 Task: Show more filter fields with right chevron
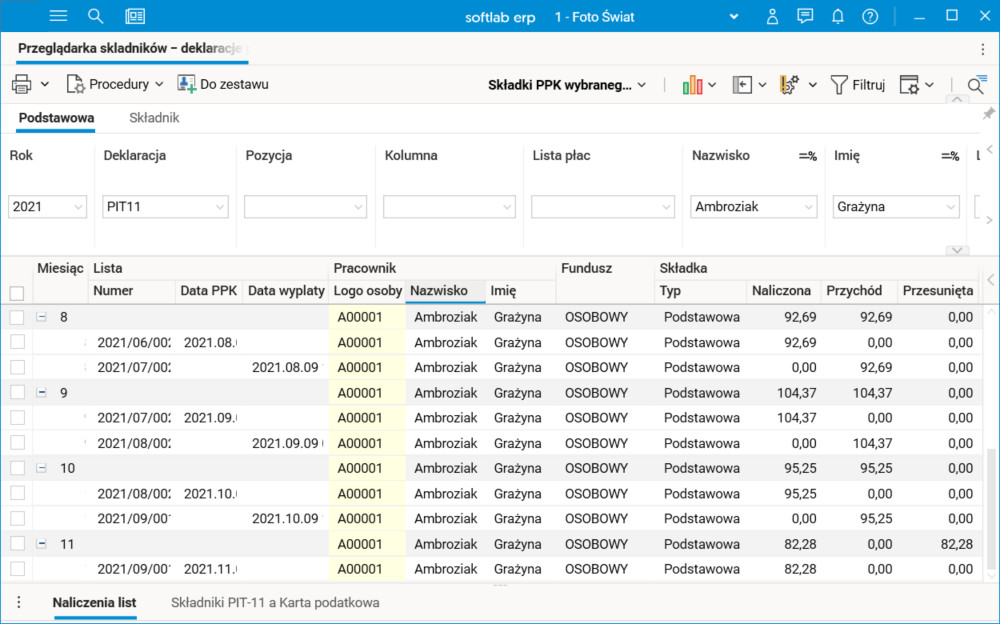[x=990, y=220]
